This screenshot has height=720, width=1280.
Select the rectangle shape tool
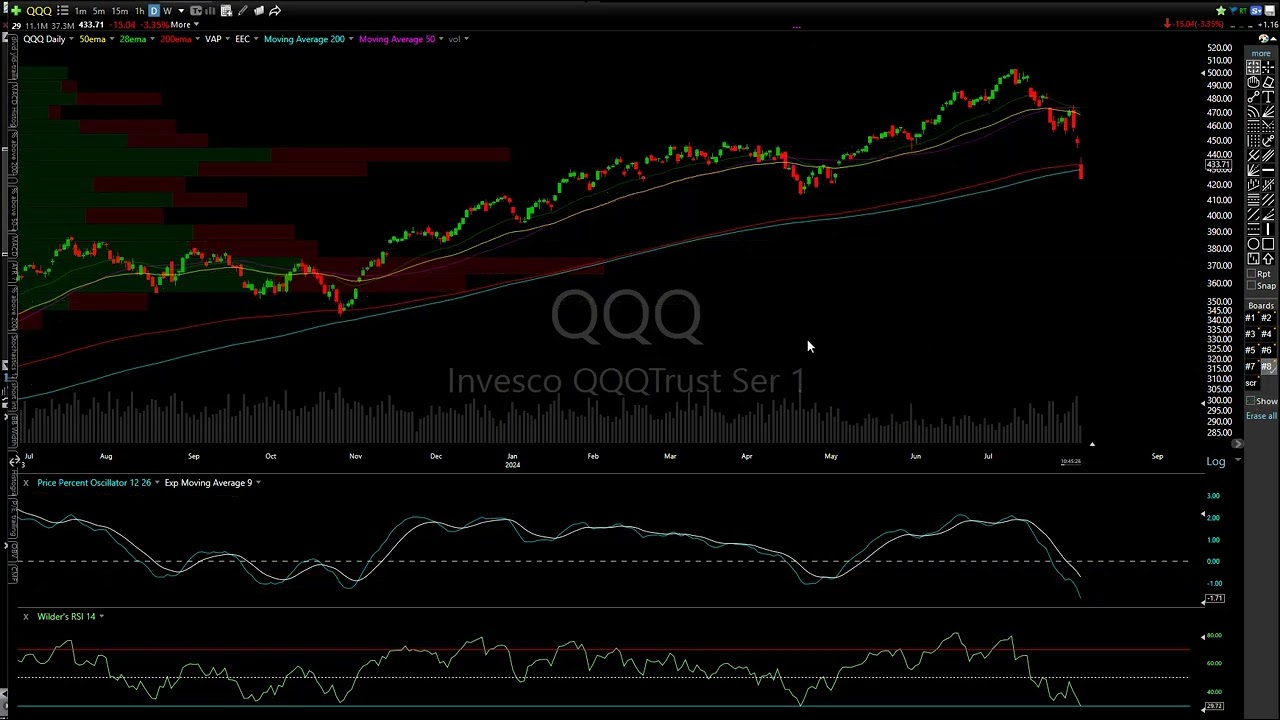1268,243
